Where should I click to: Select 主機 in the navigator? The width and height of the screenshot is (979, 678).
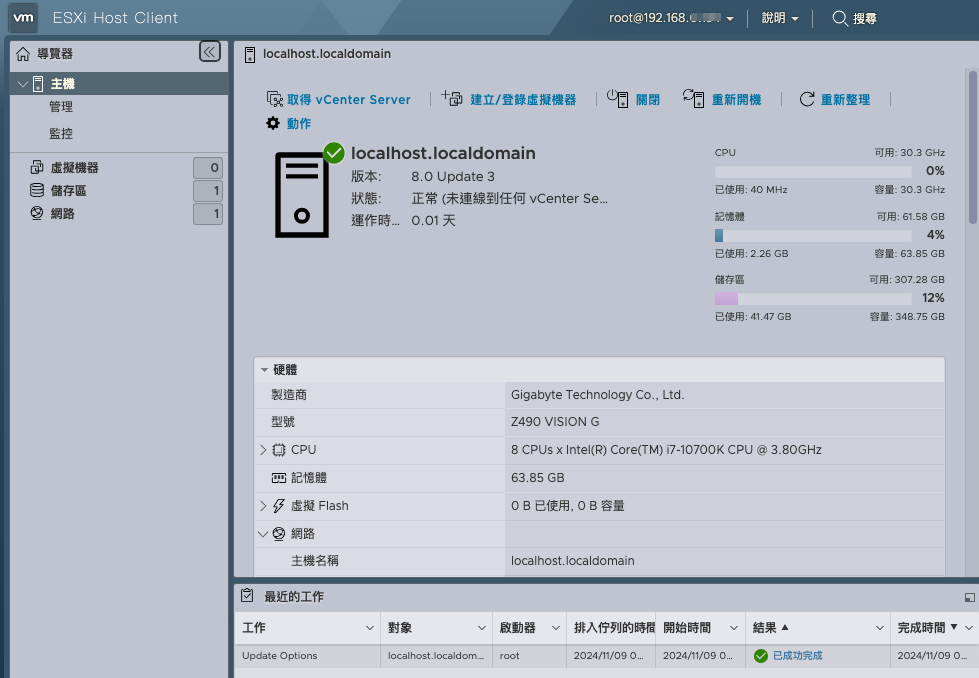click(x=62, y=84)
